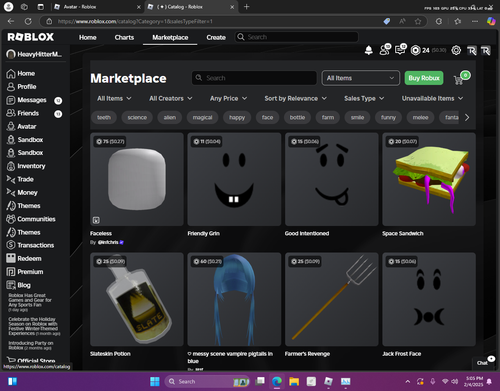Viewport: 500px width, 391px height.
Task: Show more tags with the right chevron
Action: tap(467, 117)
